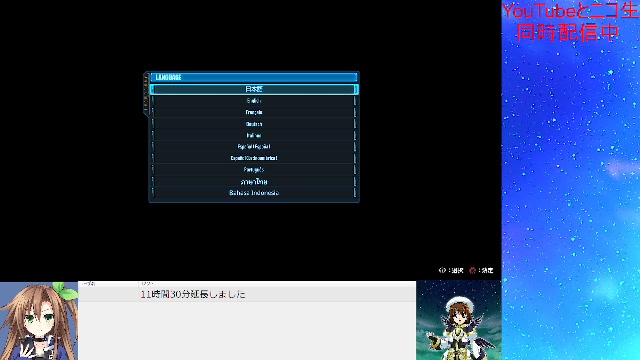The image size is (640, 360).
Task: Click the 決定 confirm label
Action: pos(488,270)
